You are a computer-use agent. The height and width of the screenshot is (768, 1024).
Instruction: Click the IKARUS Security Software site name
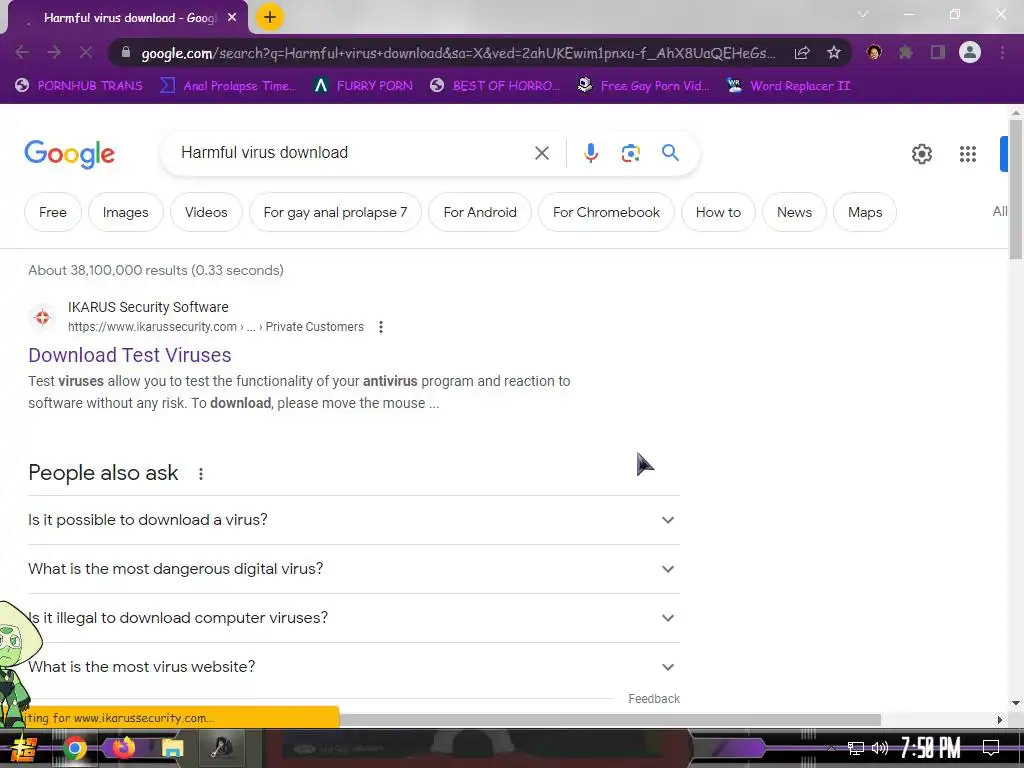click(148, 307)
